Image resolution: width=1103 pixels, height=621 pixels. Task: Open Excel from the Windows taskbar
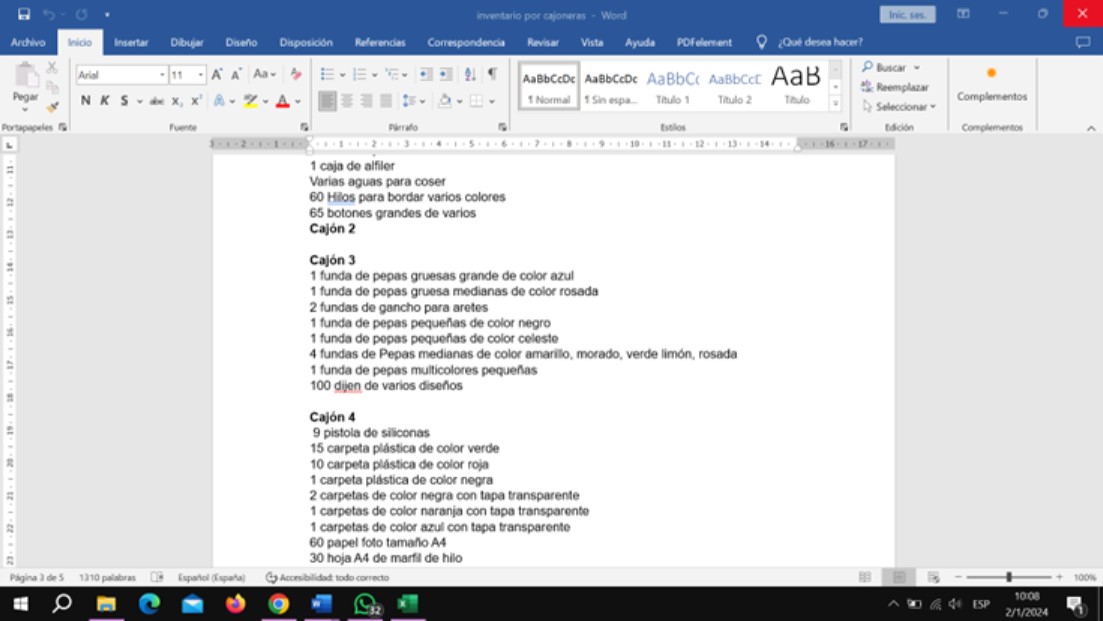[x=407, y=604]
